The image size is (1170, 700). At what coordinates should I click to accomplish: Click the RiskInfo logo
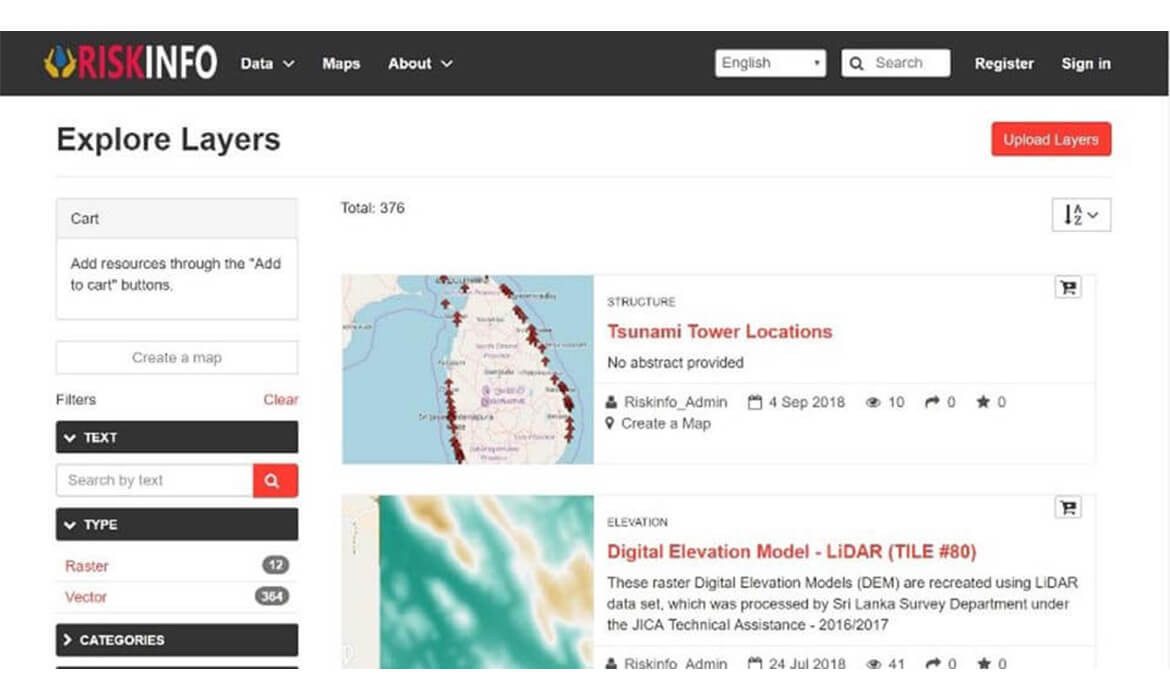pos(130,63)
